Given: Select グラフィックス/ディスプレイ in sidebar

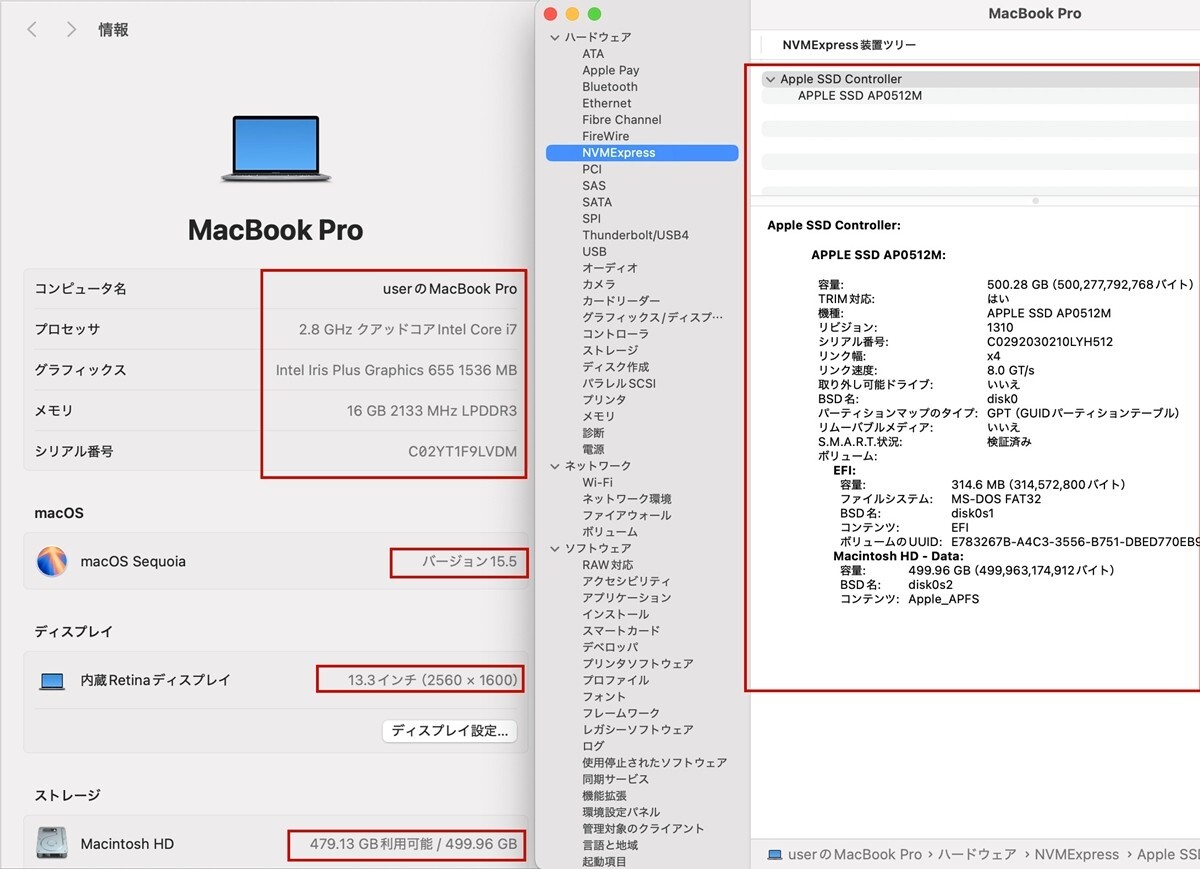Looking at the screenshot, I should click(x=652, y=318).
